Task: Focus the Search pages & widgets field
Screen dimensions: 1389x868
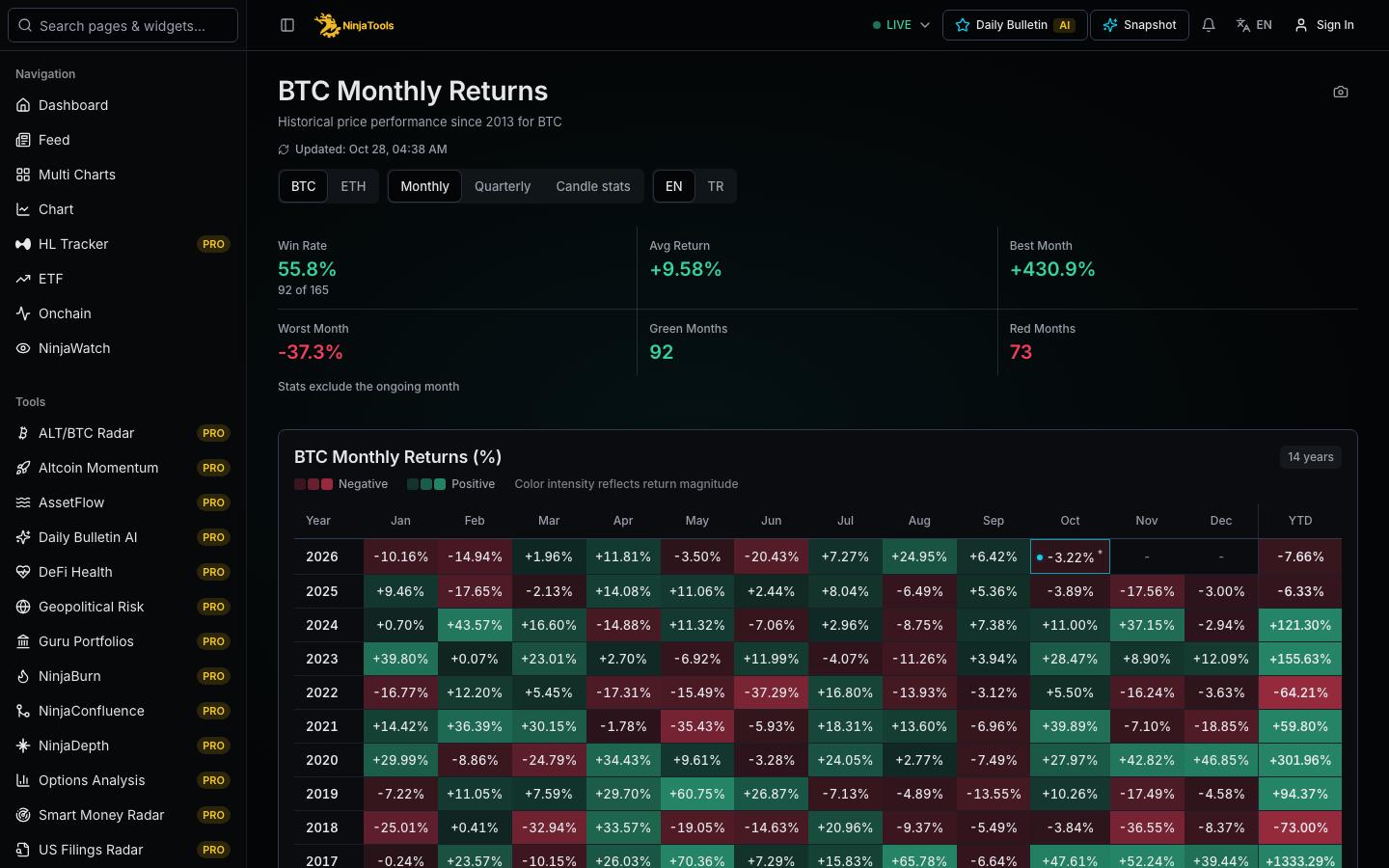Action: pos(123,25)
